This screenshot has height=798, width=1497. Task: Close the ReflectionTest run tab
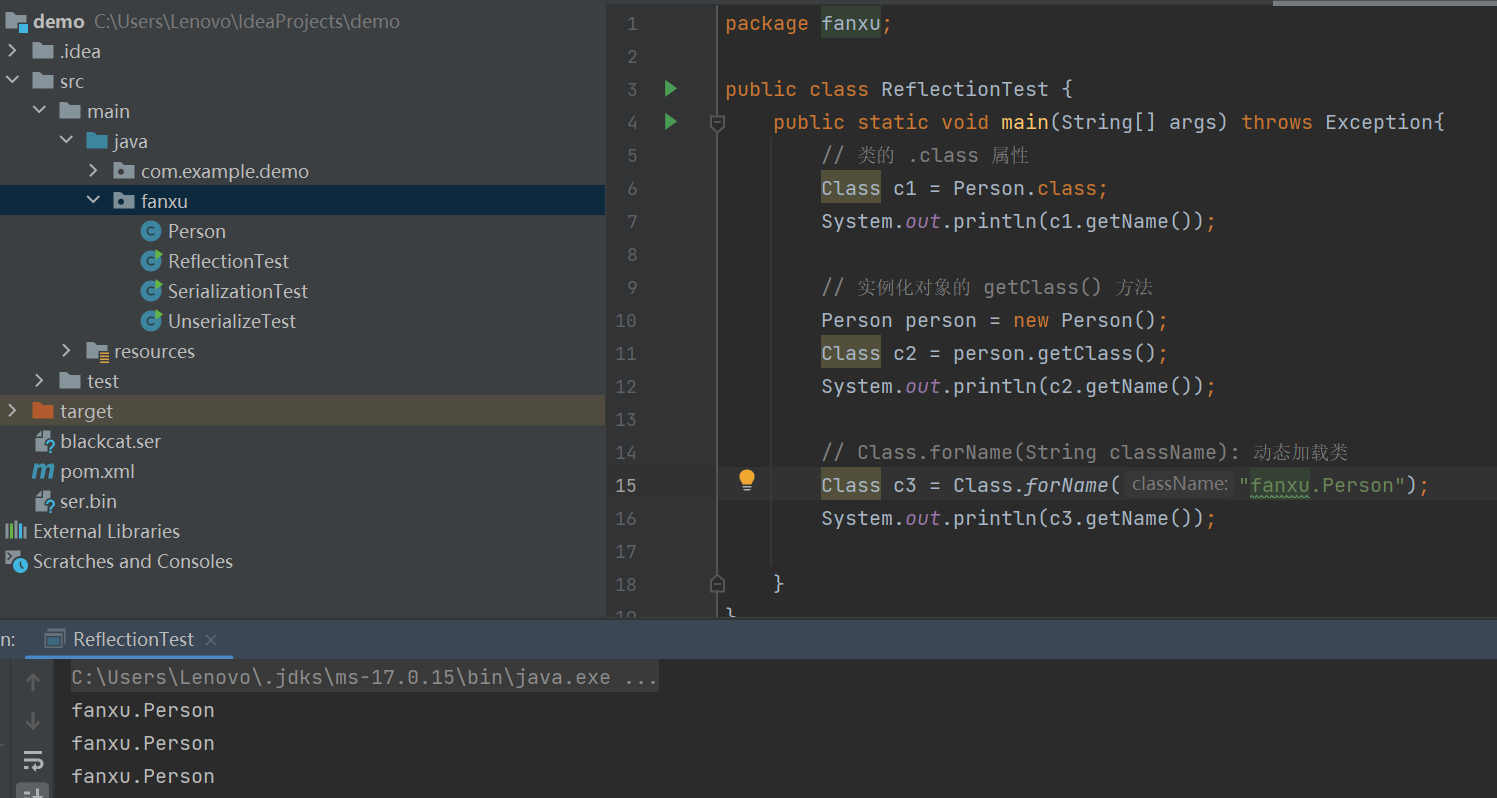click(211, 640)
